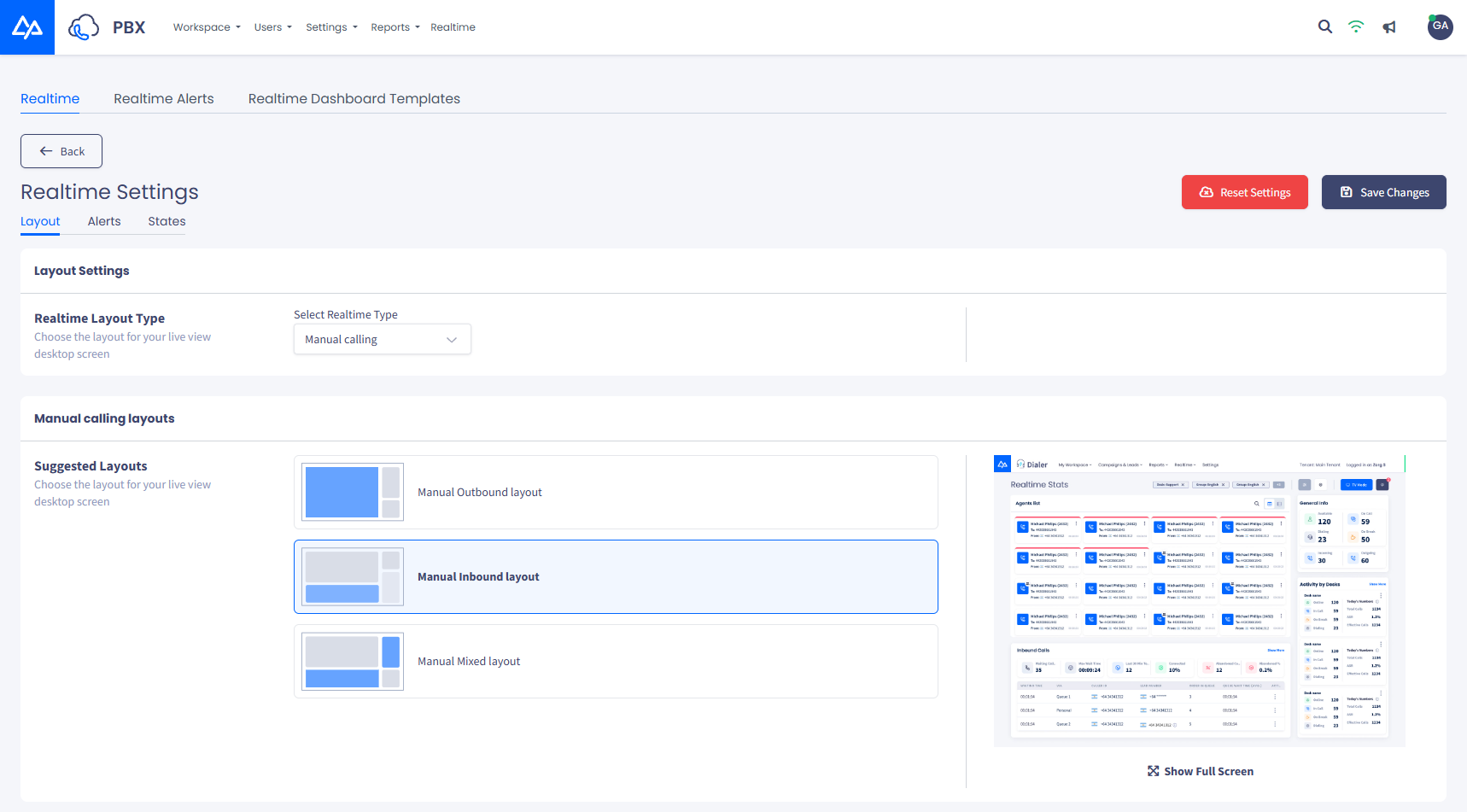Viewport: 1467px width, 812px height.
Task: Click the Manual Outbound layout thumbnail image
Action: (x=353, y=492)
